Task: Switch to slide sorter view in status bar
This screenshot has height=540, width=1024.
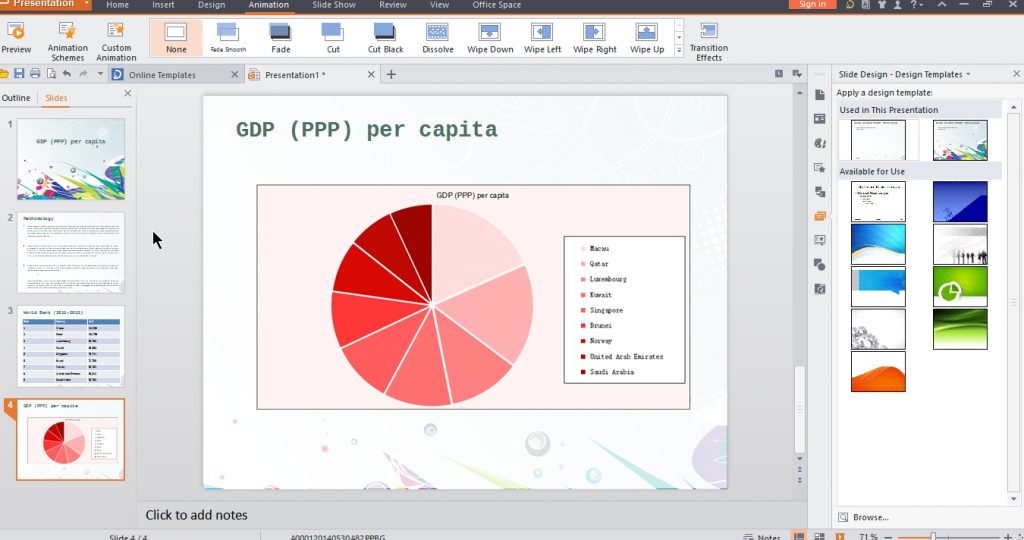Action: (x=819, y=537)
